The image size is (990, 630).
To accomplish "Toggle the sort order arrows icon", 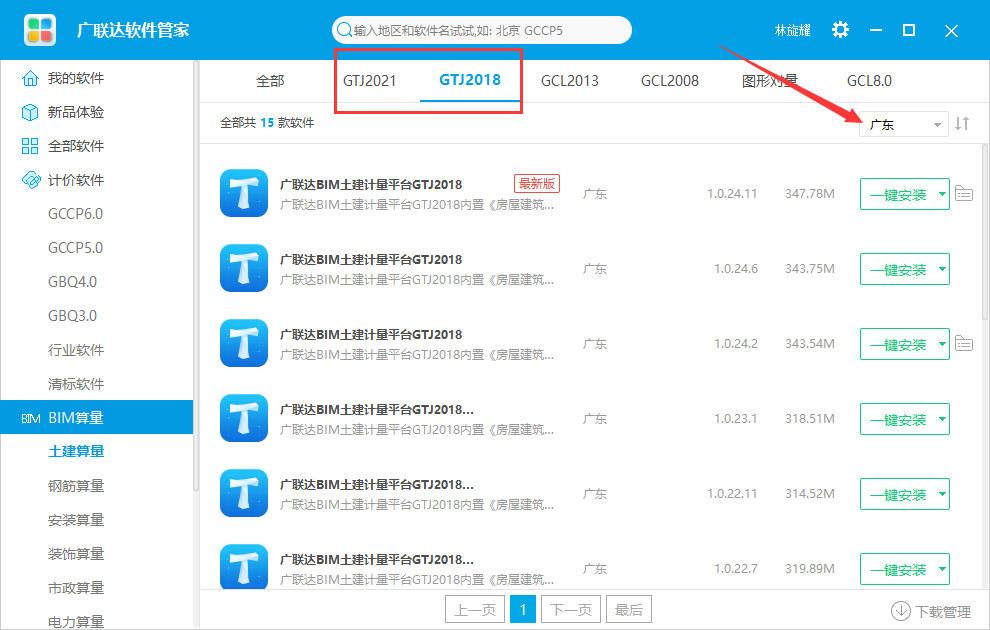I will pyautogui.click(x=962, y=124).
